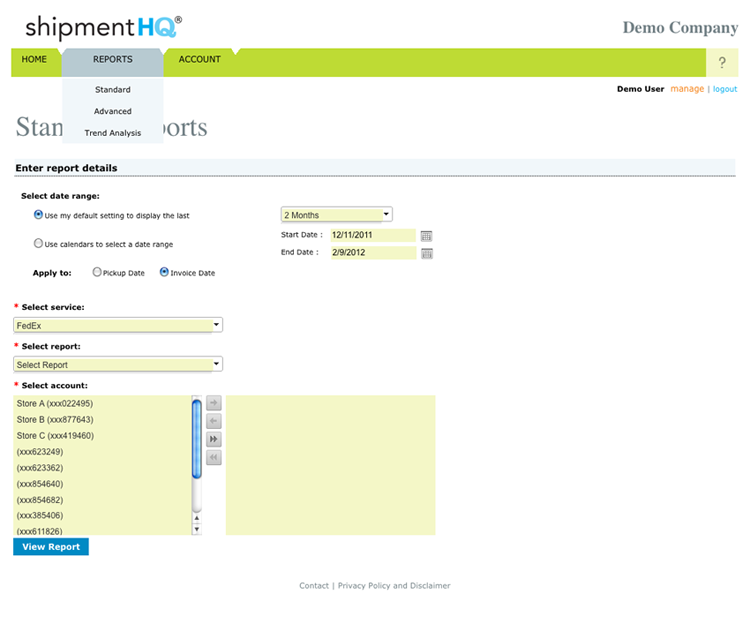Click the account list scroll up arrow
This screenshot has width=750, height=624.
click(x=197, y=518)
